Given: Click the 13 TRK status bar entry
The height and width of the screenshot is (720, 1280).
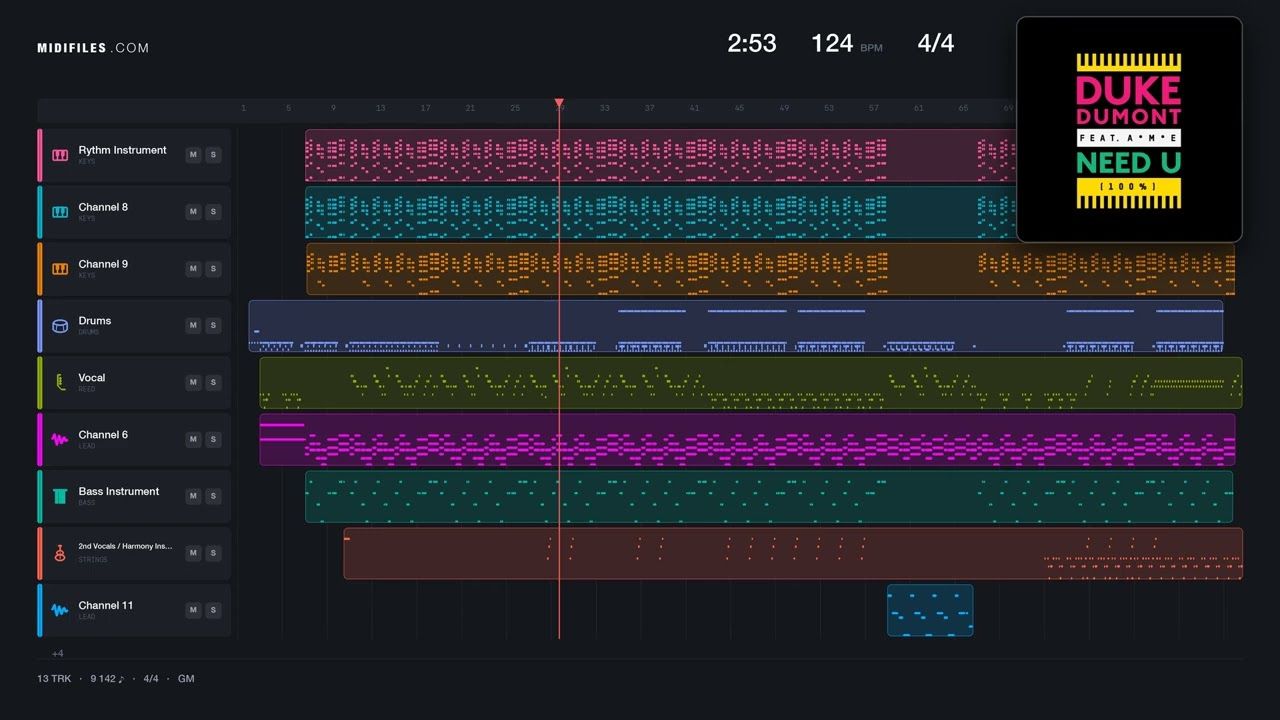Looking at the screenshot, I should point(54,679).
